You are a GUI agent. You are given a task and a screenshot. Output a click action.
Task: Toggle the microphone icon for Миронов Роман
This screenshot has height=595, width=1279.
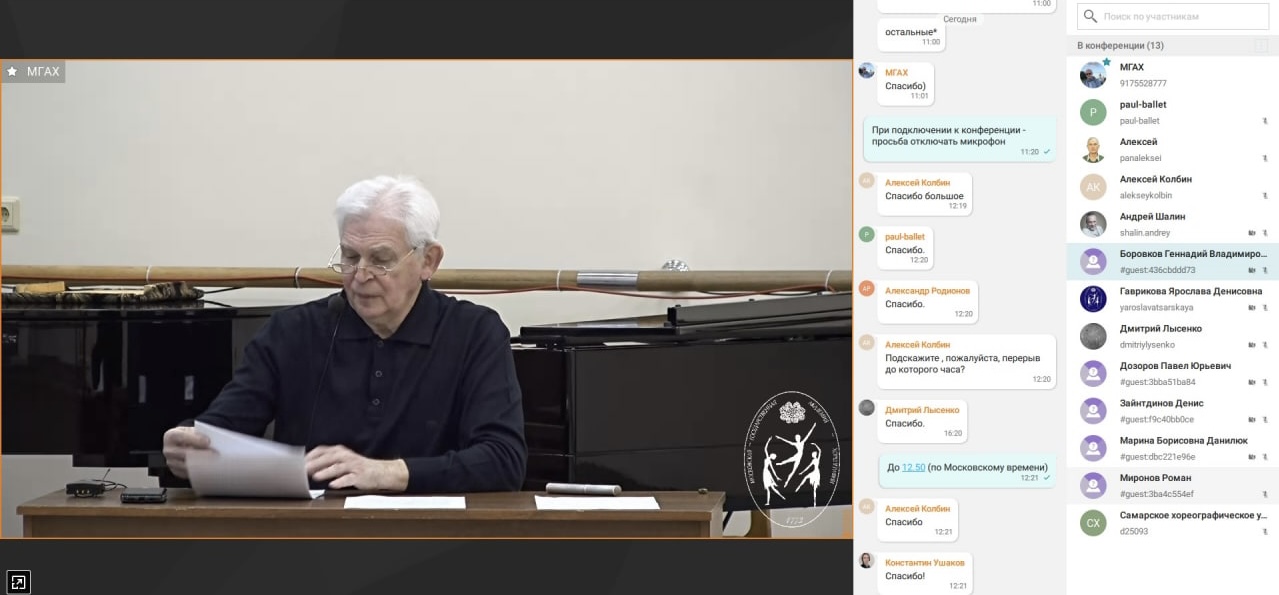1265,494
